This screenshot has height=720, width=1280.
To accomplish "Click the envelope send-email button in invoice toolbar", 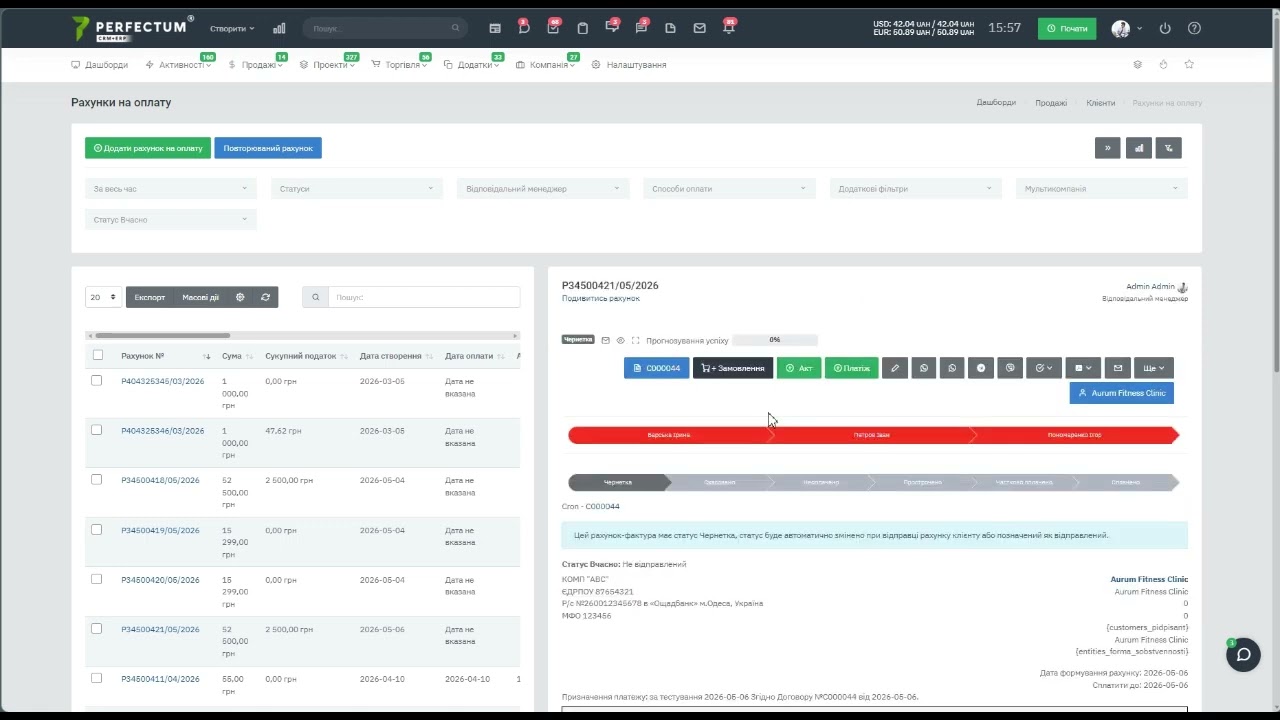I will 1118,368.
